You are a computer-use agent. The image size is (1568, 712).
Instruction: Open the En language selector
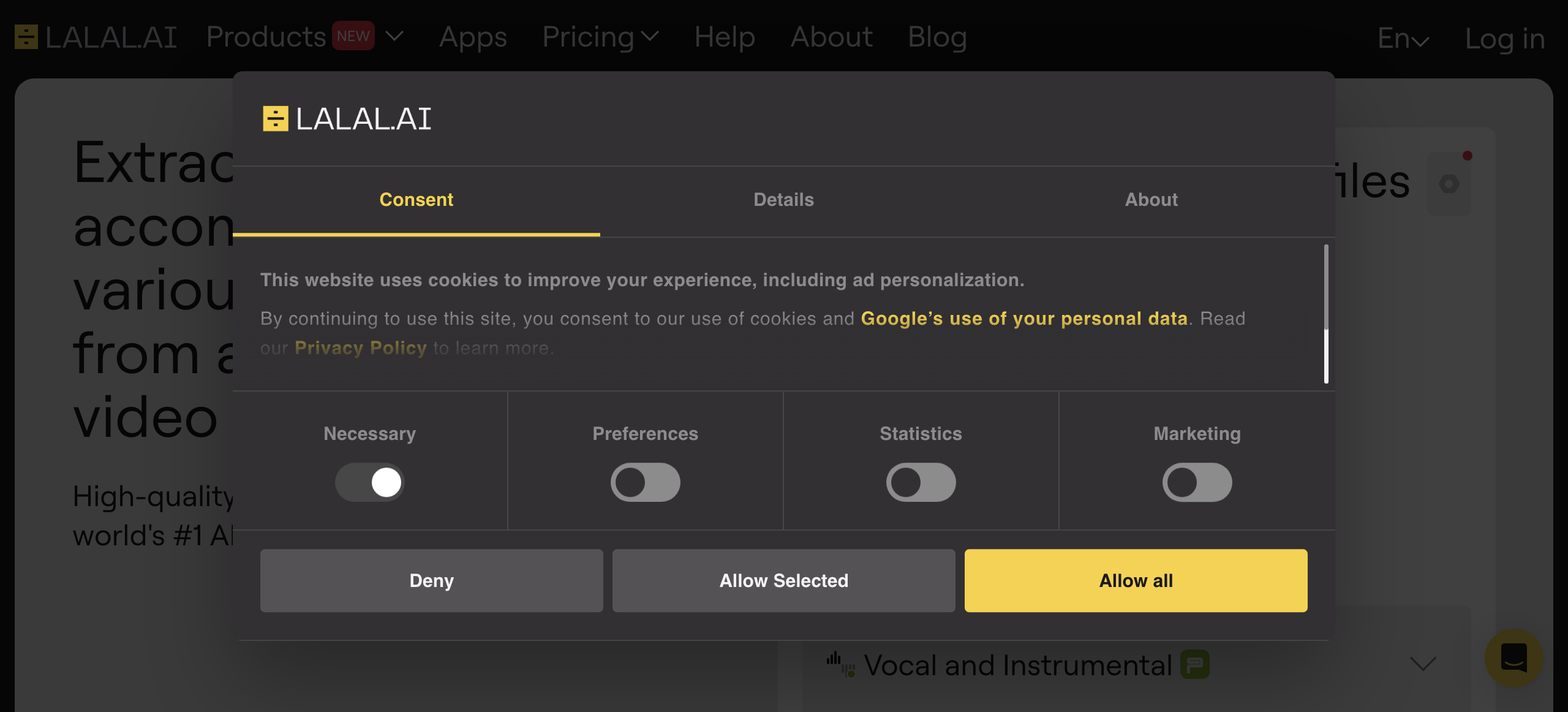(x=1403, y=39)
